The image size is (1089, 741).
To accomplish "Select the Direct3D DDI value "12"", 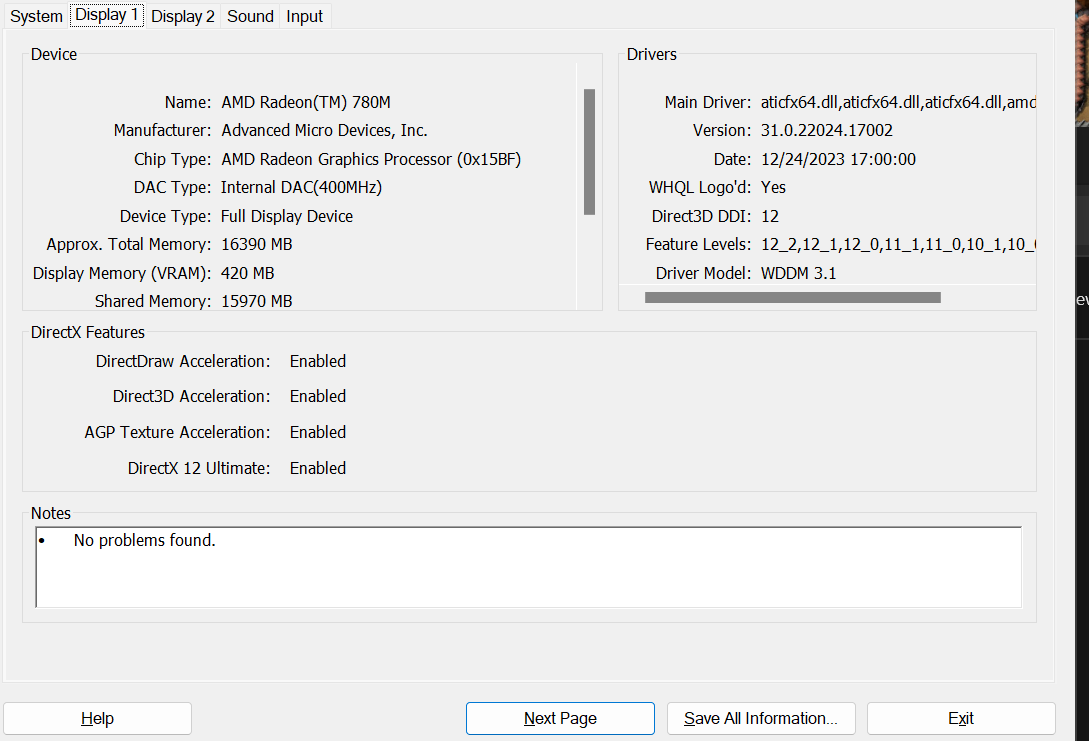I will pos(770,216).
